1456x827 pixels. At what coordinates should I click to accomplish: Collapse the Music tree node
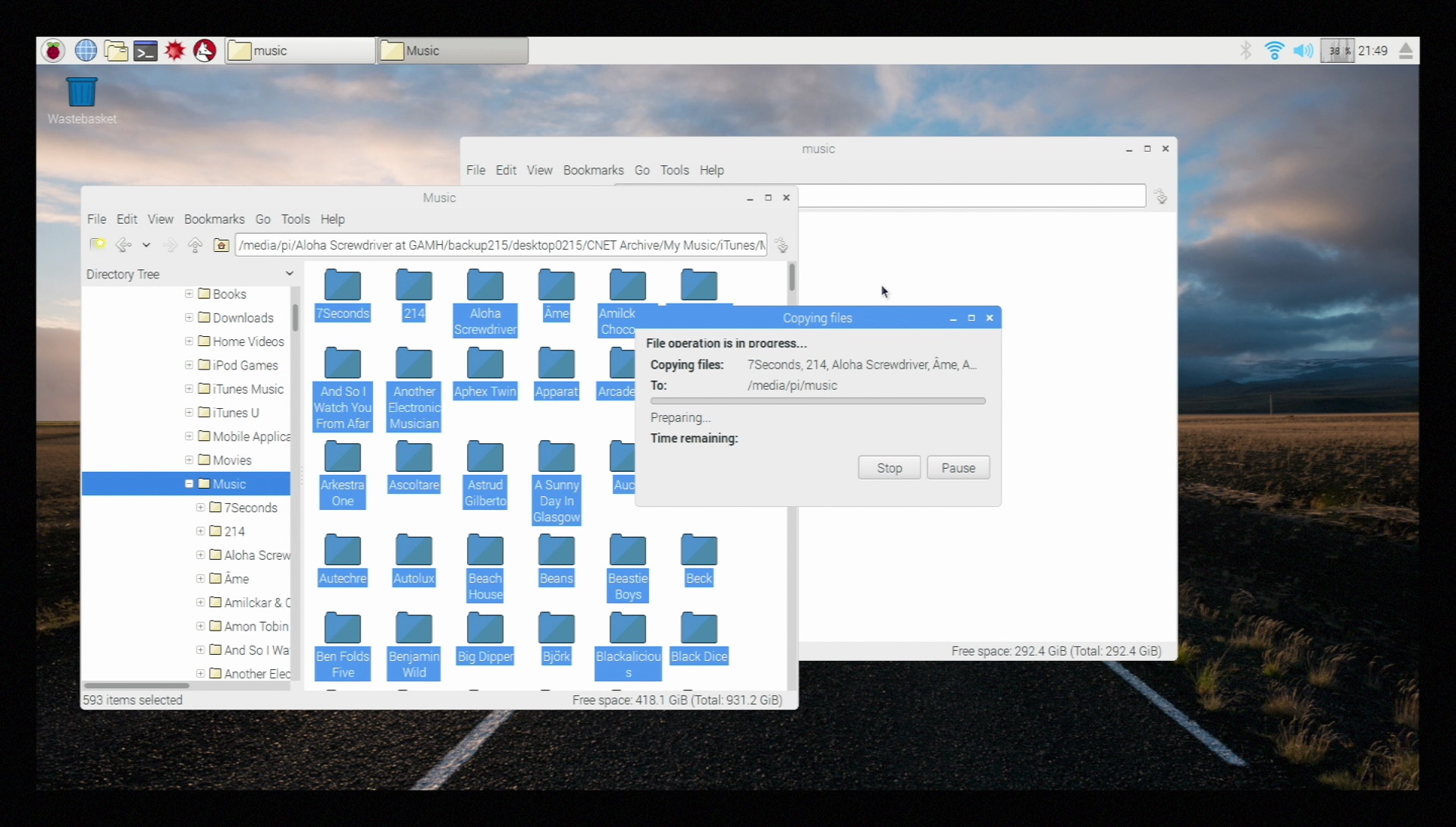(x=189, y=484)
